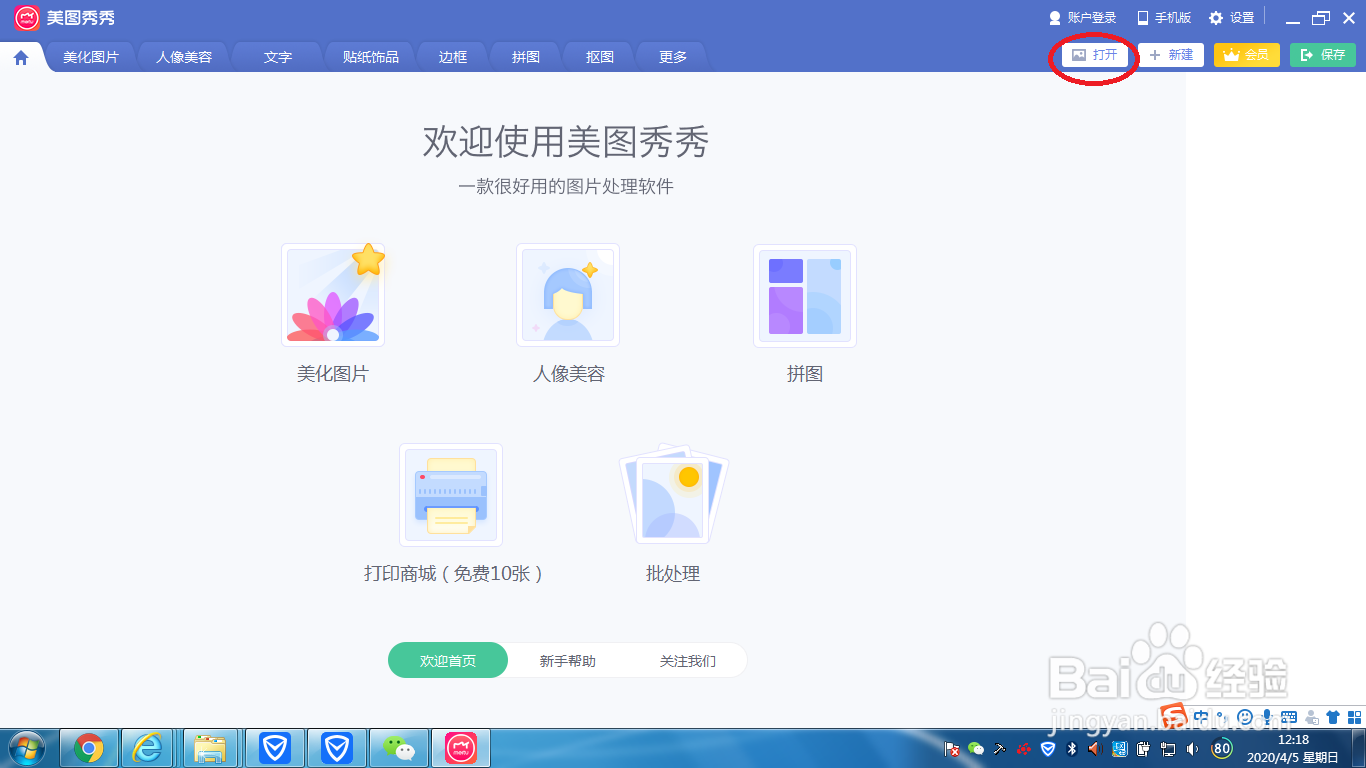
Task: Select the 关注我们 pill button
Action: [688, 661]
